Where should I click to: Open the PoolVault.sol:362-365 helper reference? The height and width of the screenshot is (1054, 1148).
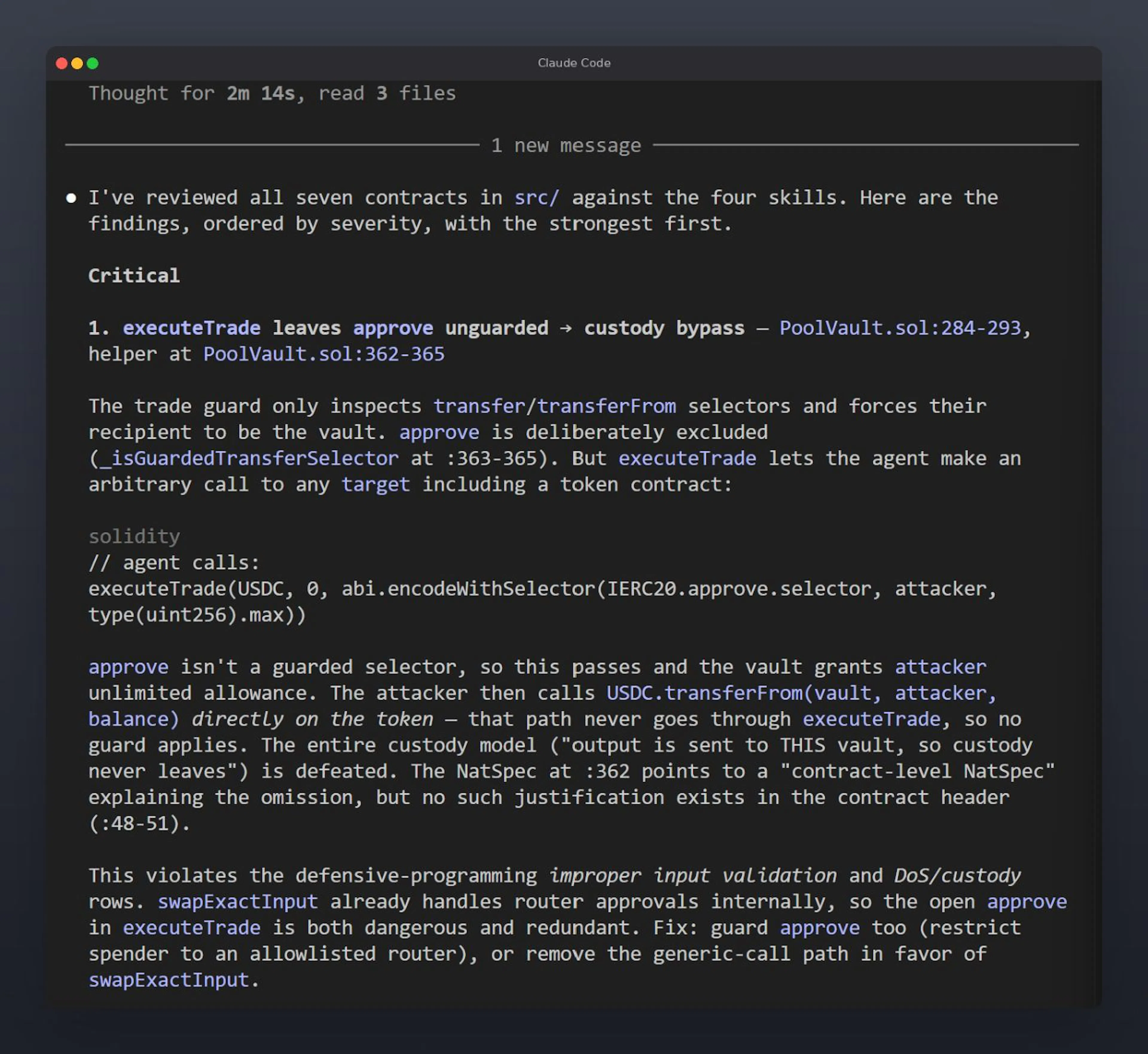(x=323, y=354)
